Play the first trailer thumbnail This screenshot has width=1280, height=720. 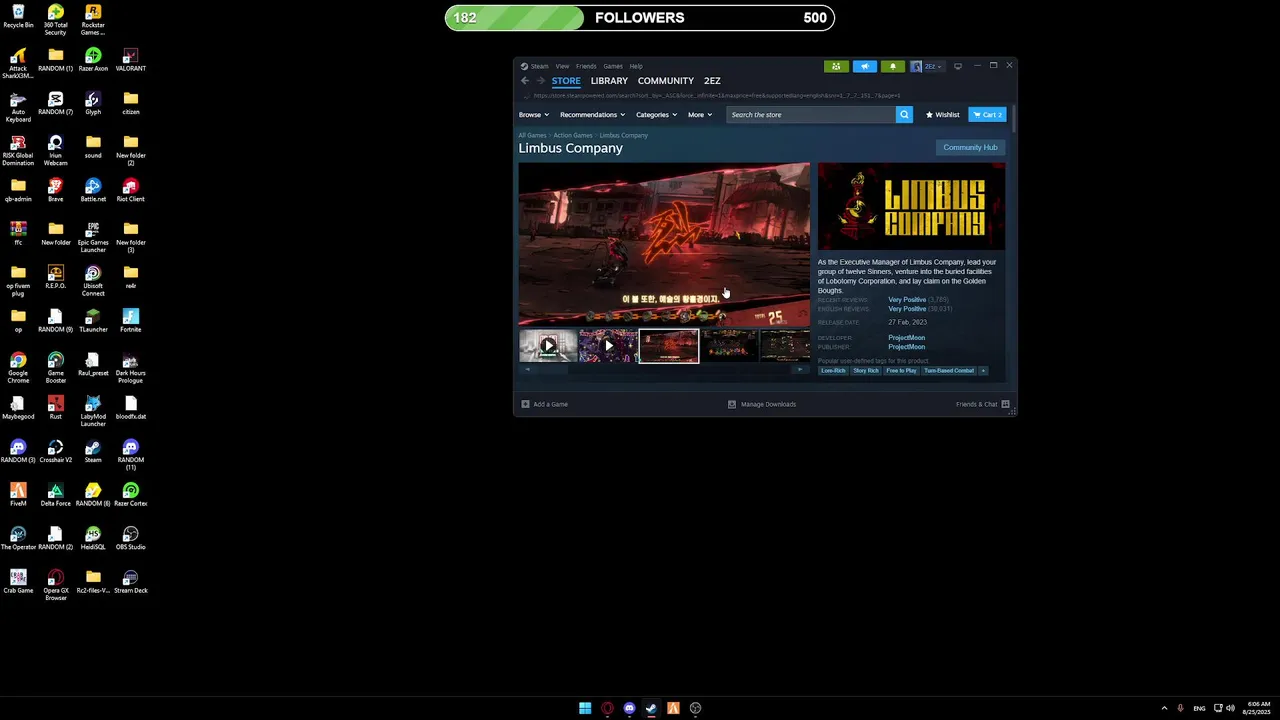point(548,346)
